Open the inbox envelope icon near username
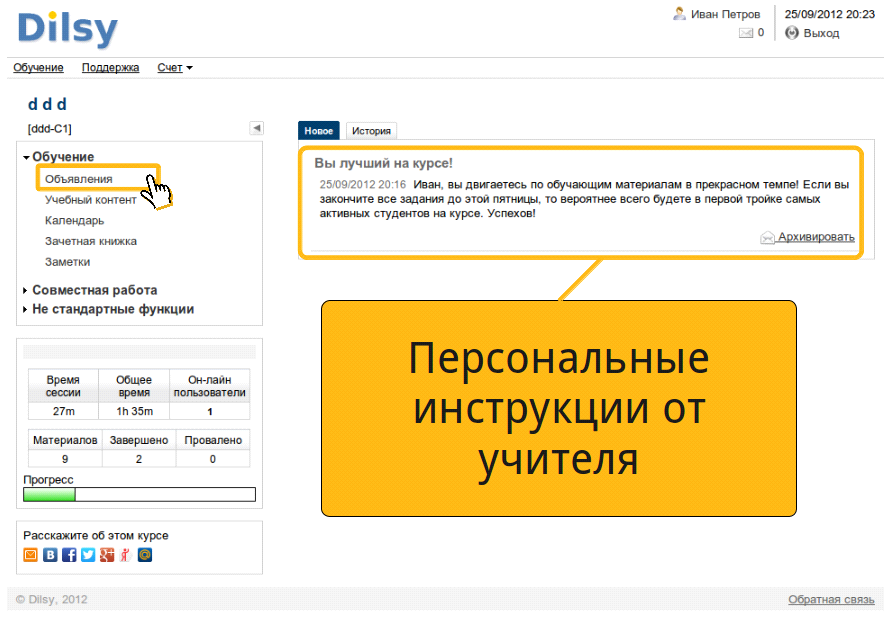Screen dimensions: 888x638 click(x=746, y=33)
